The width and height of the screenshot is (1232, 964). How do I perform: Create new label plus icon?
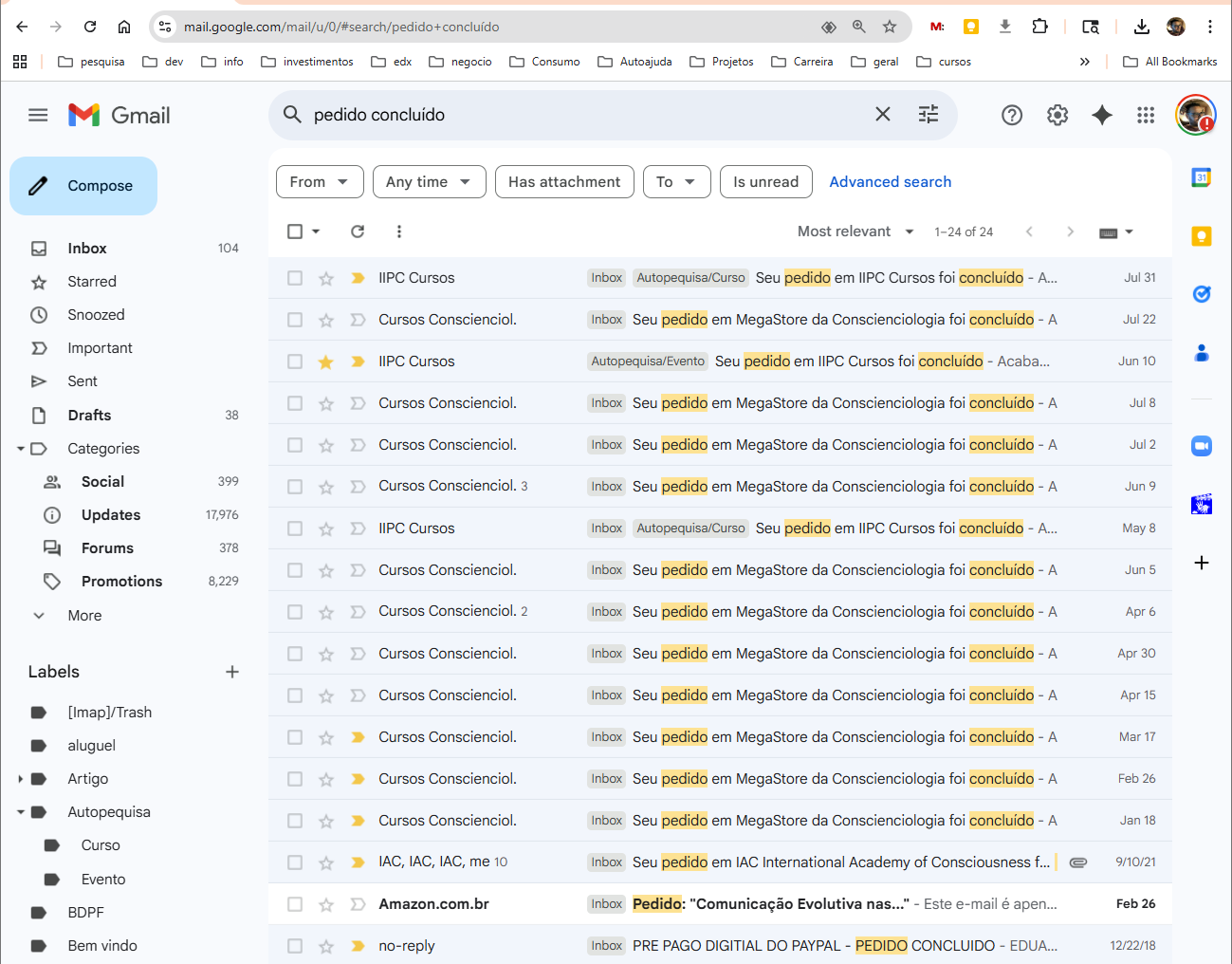[x=232, y=672]
